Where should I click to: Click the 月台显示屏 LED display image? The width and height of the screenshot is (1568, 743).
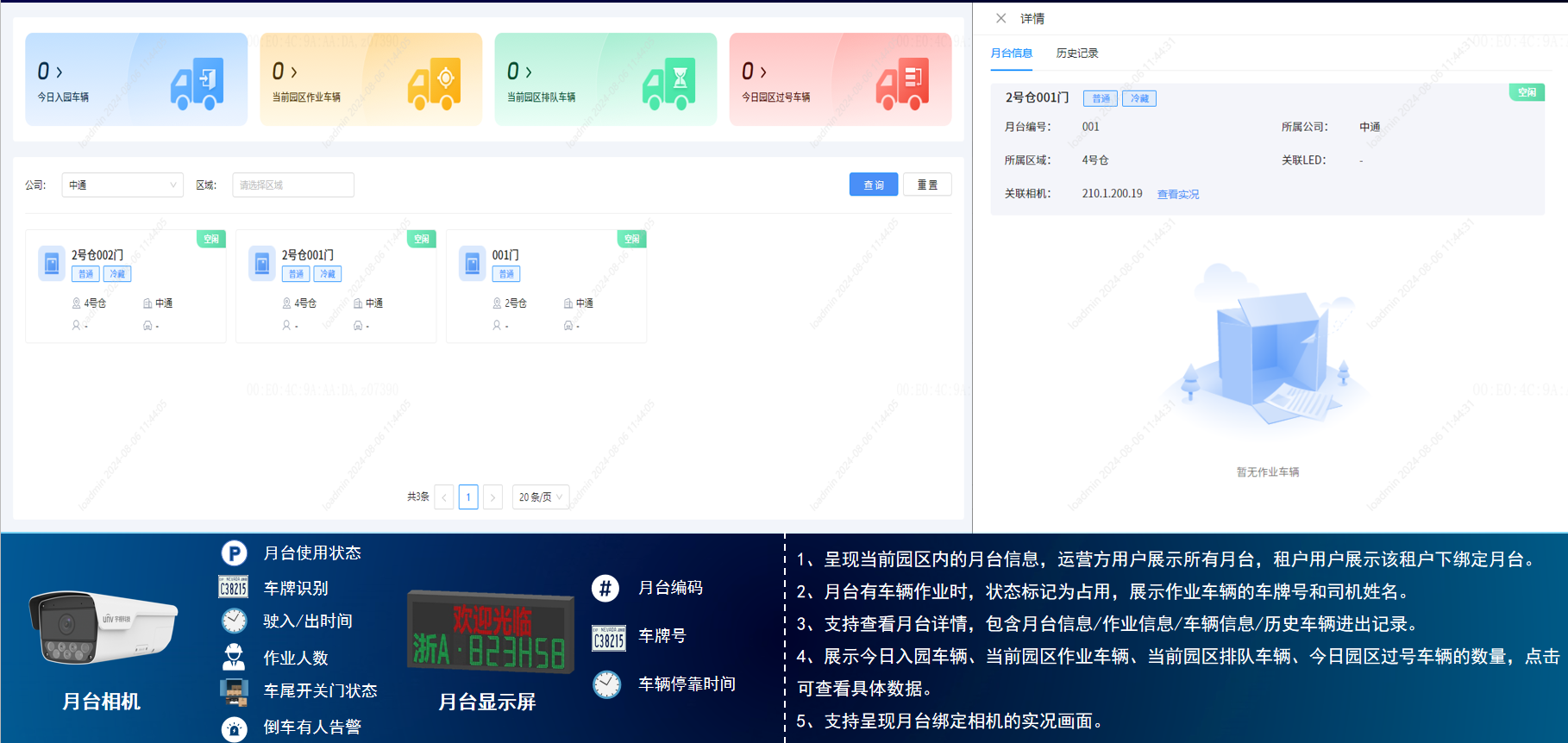pos(490,632)
